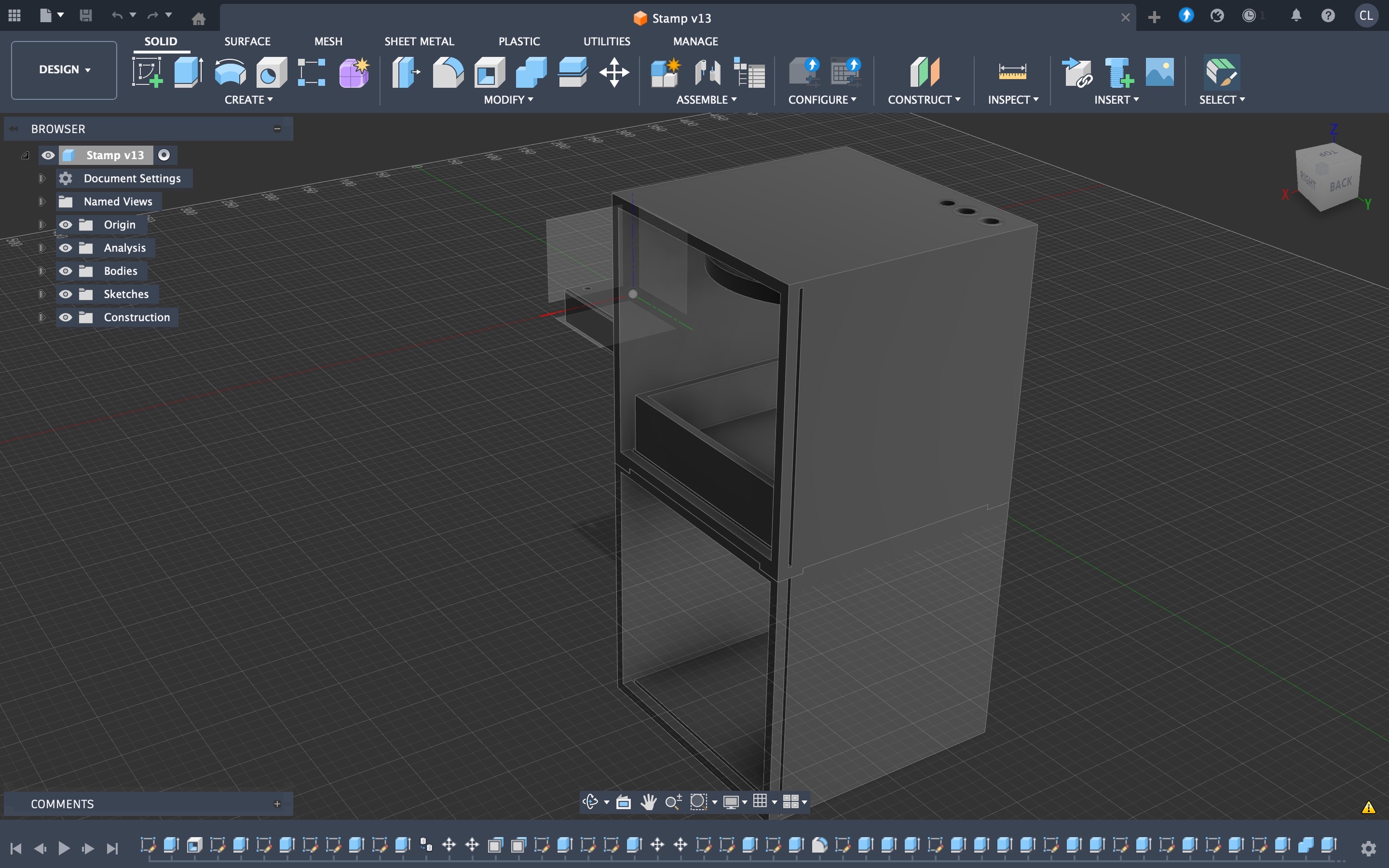This screenshot has height=868, width=1389.
Task: Hide the Bodies folder
Action: pos(66,271)
